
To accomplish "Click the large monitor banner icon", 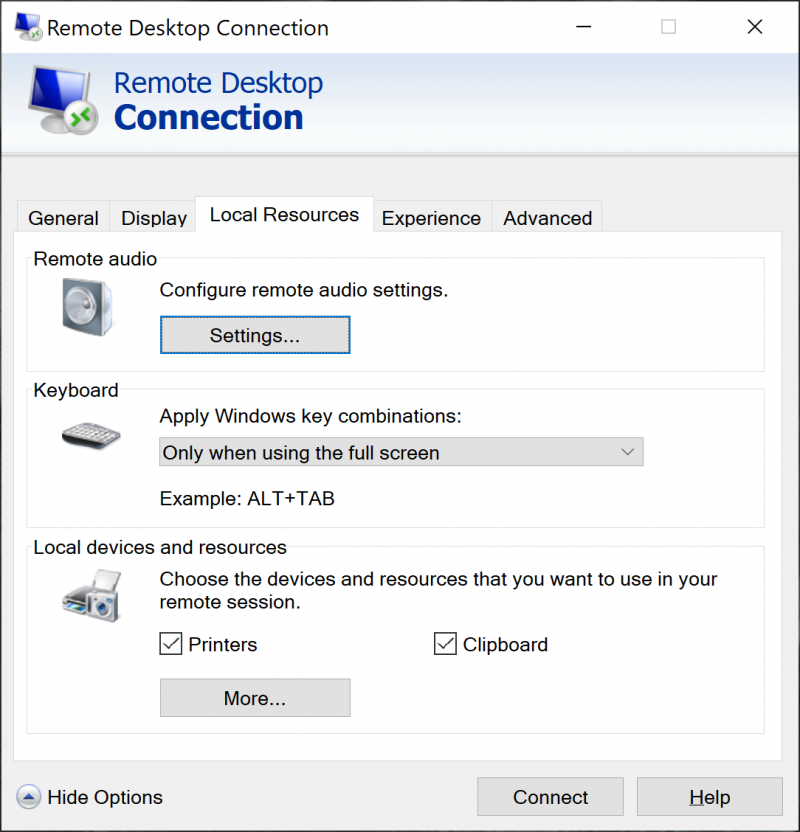I will coord(63,100).
